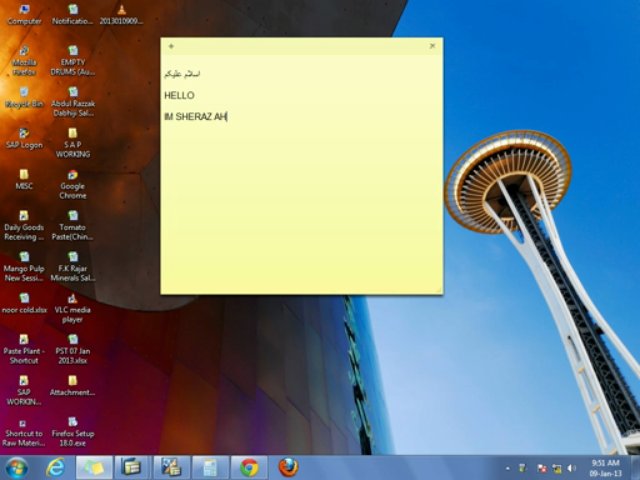Select the Recycle Bin desktop icon
Image resolution: width=640 pixels, height=480 pixels.
pos(24,96)
